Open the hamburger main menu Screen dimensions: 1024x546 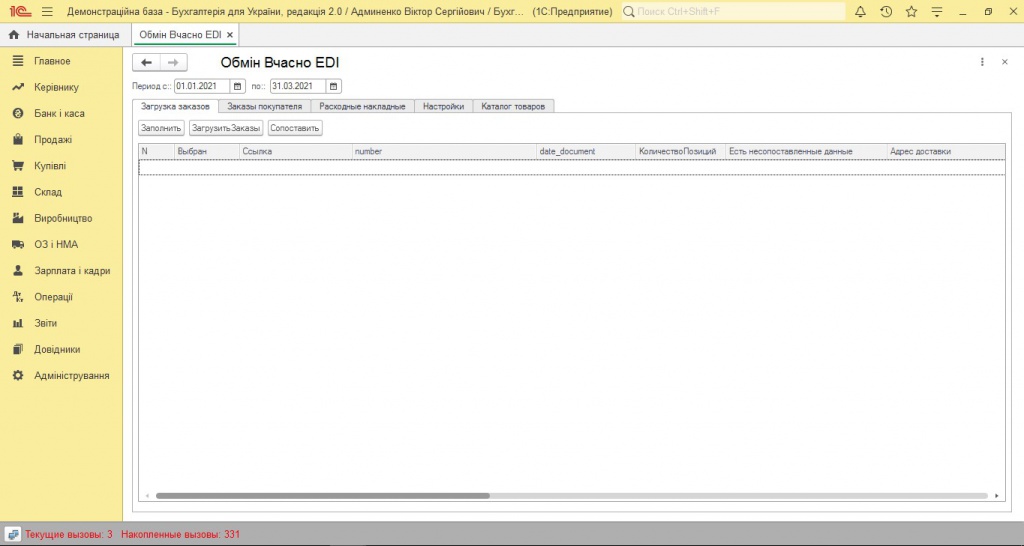[47, 12]
